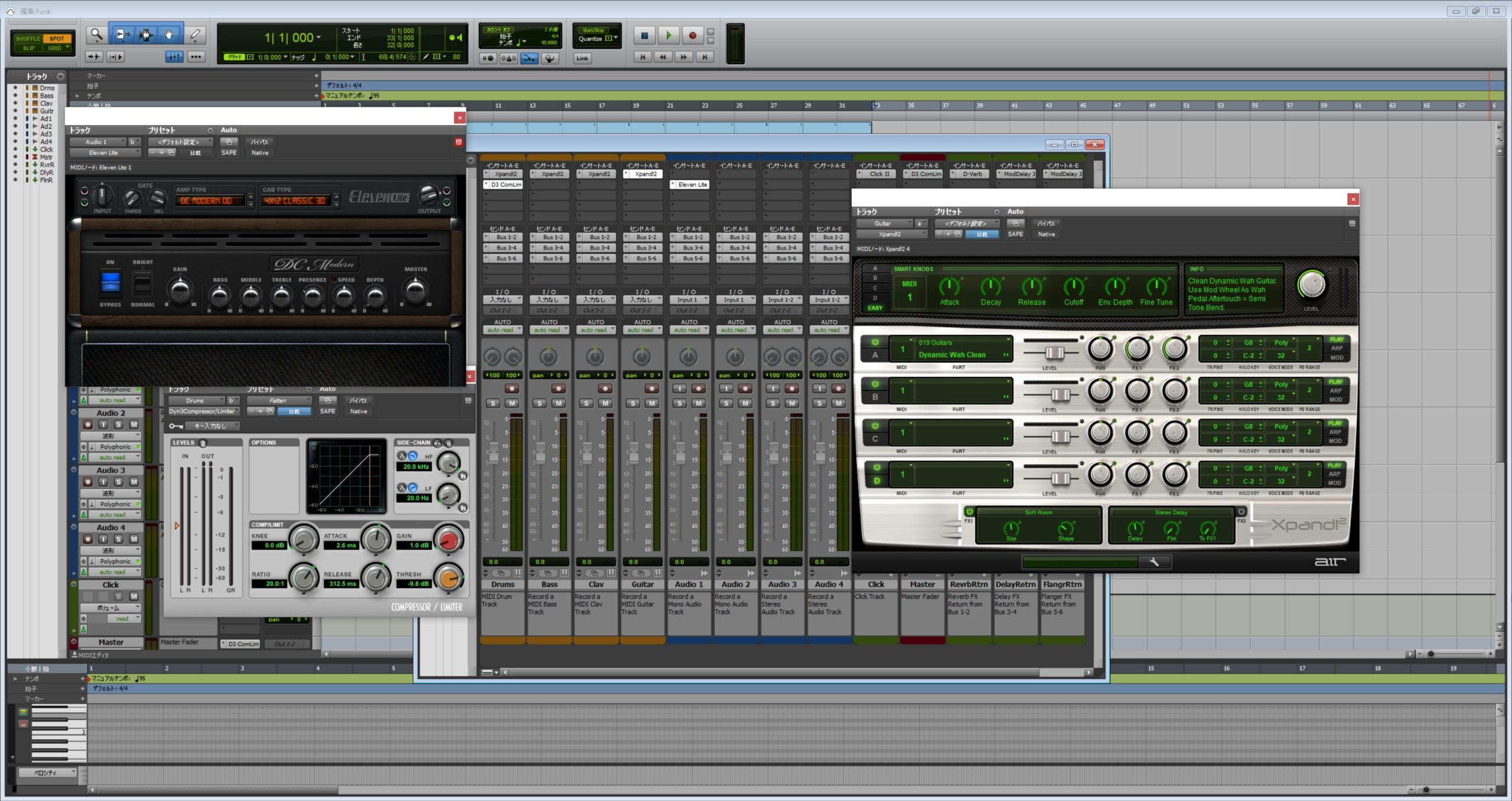
Task: Toggle the FX2 Stereo Delay power button
Action: pos(1241,511)
